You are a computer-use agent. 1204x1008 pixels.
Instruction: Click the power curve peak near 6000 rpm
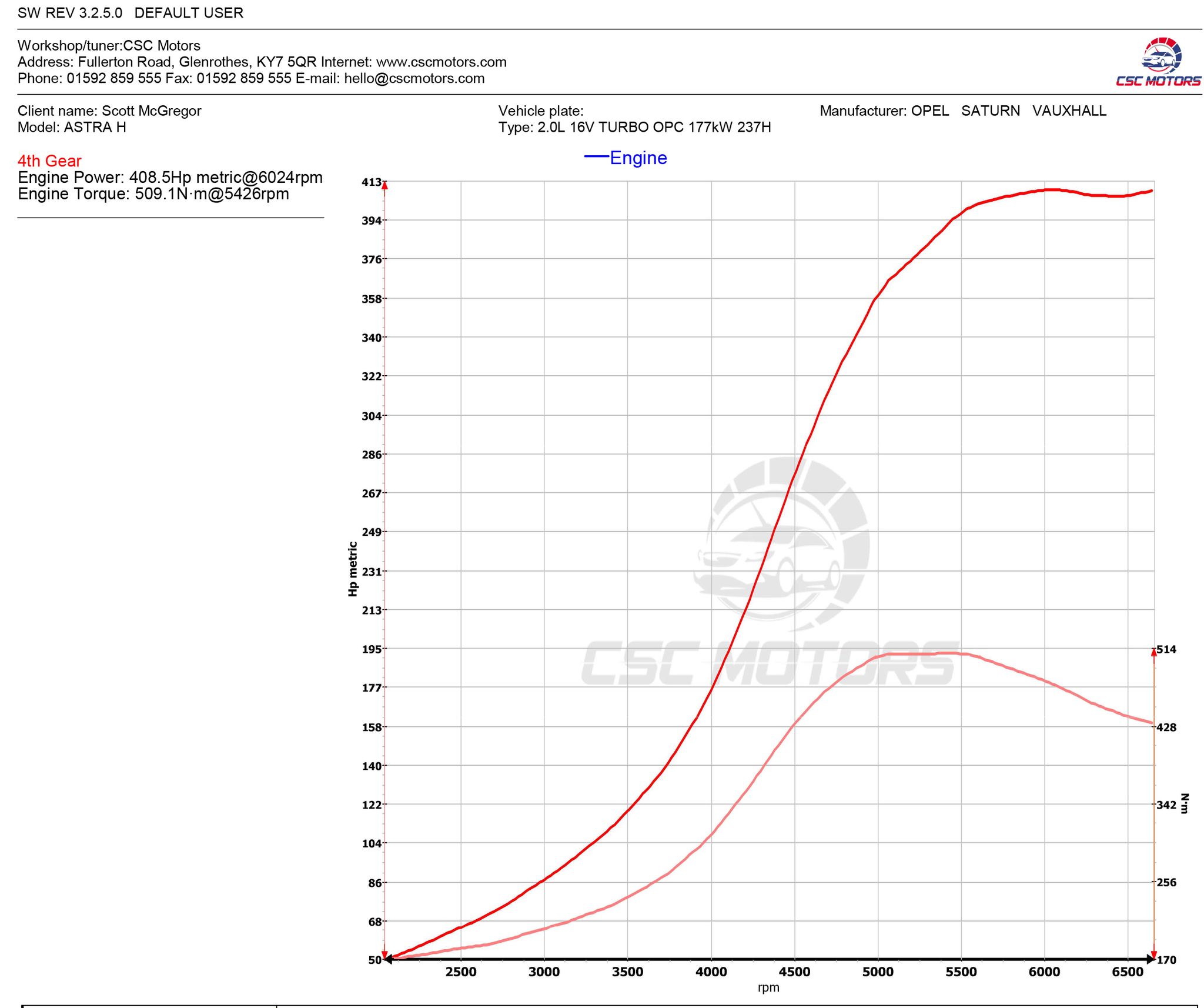point(1049,189)
